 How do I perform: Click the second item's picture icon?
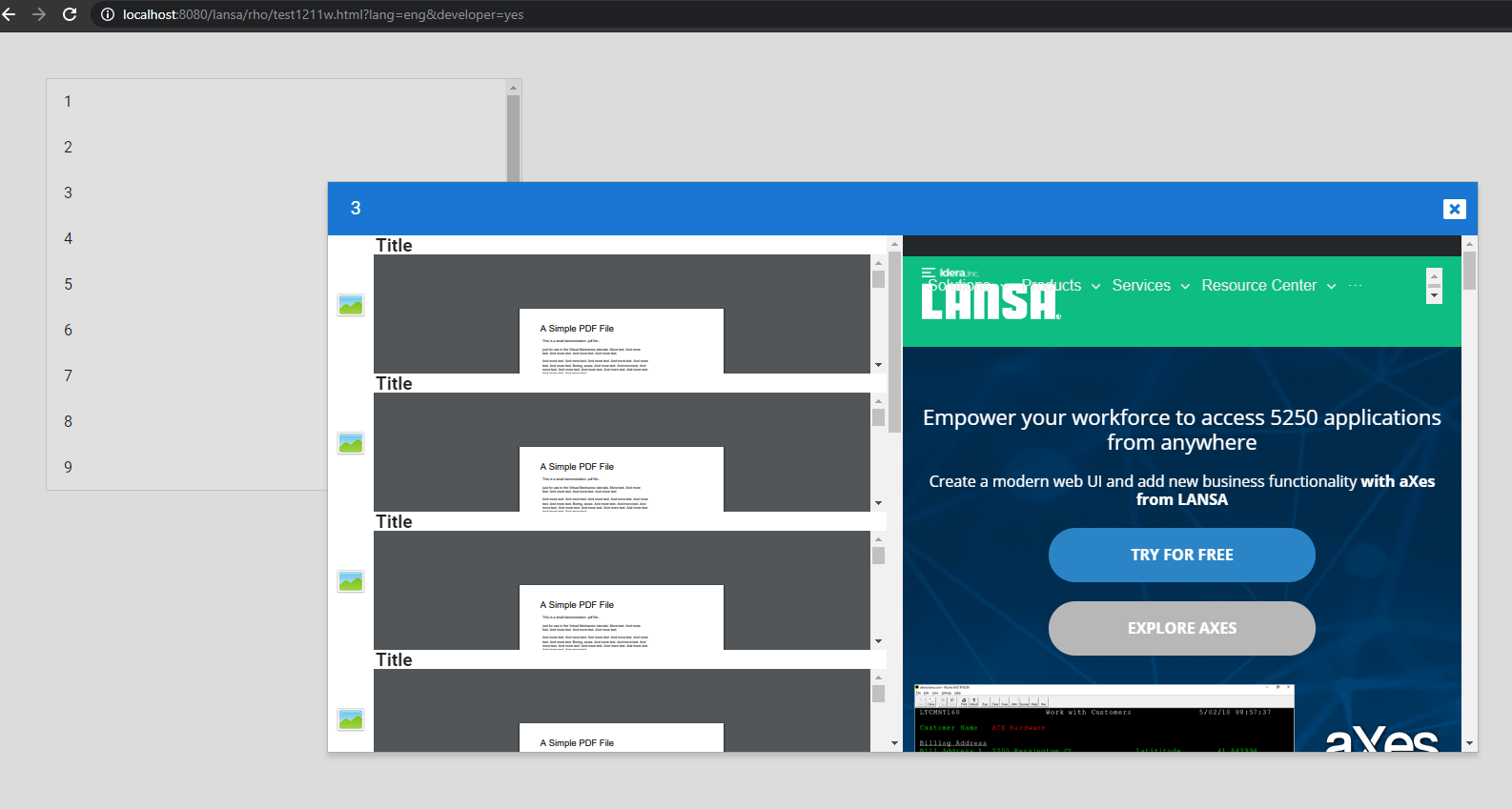351,443
